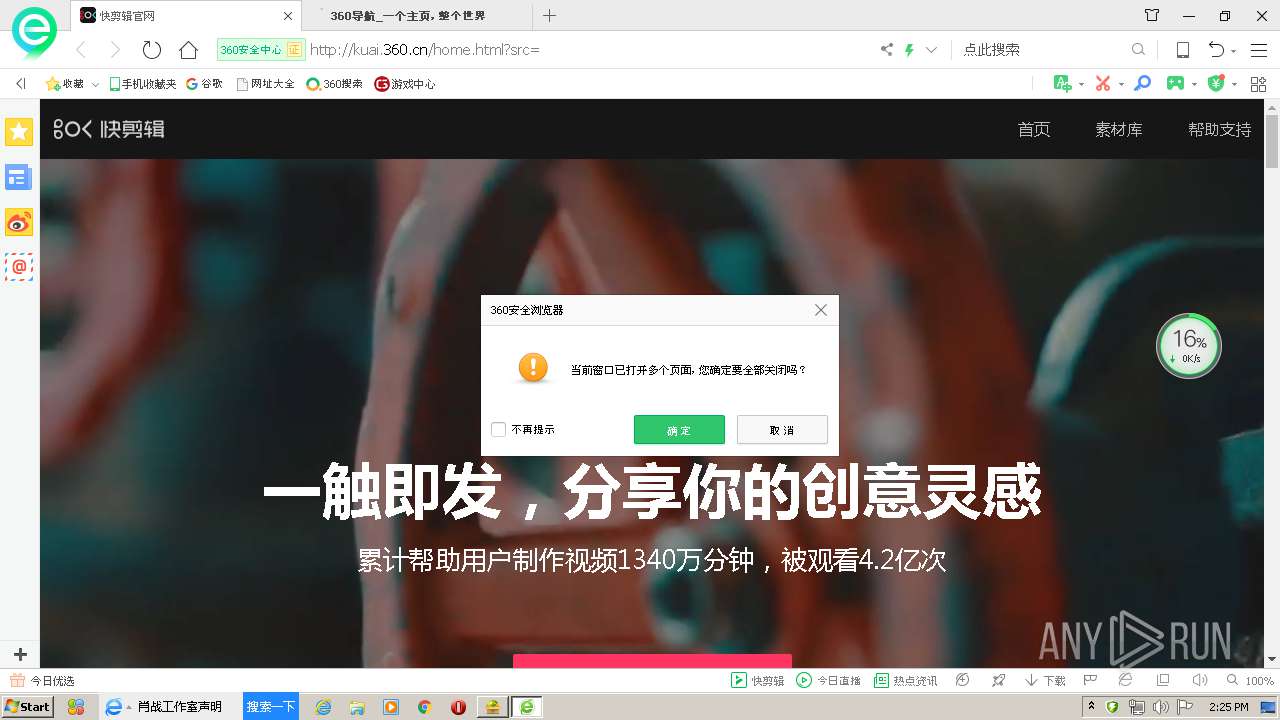Open the translate extension dropdown arrow
The image size is (1280, 720).
[1081, 84]
